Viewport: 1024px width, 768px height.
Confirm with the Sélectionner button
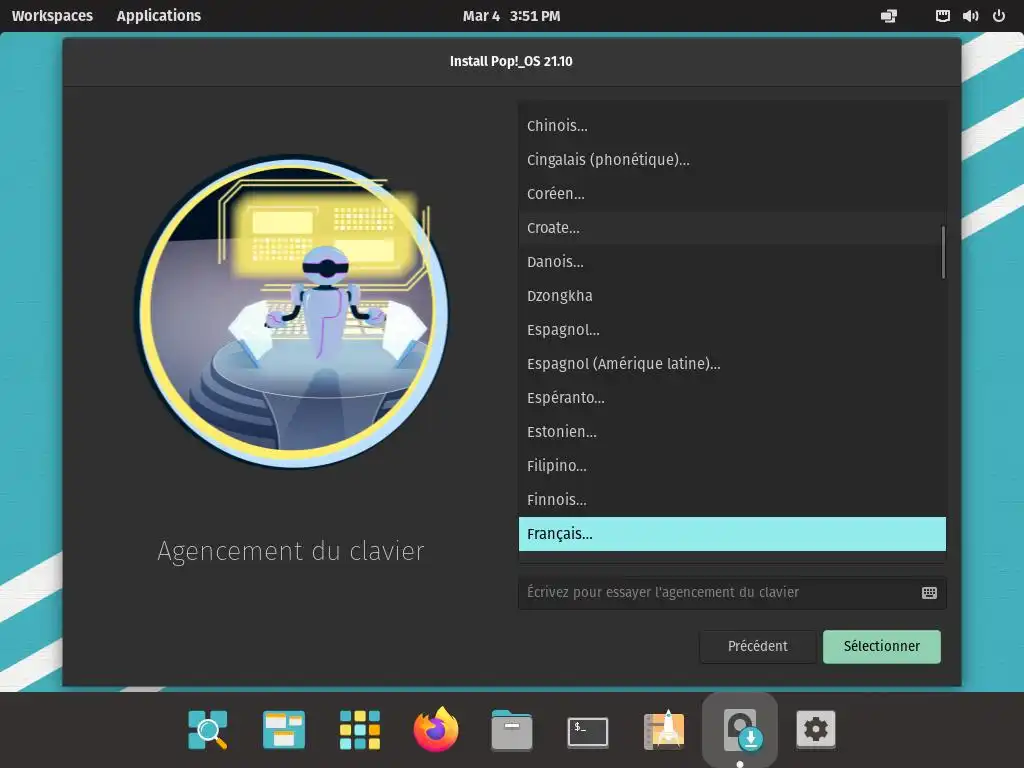[x=882, y=647]
